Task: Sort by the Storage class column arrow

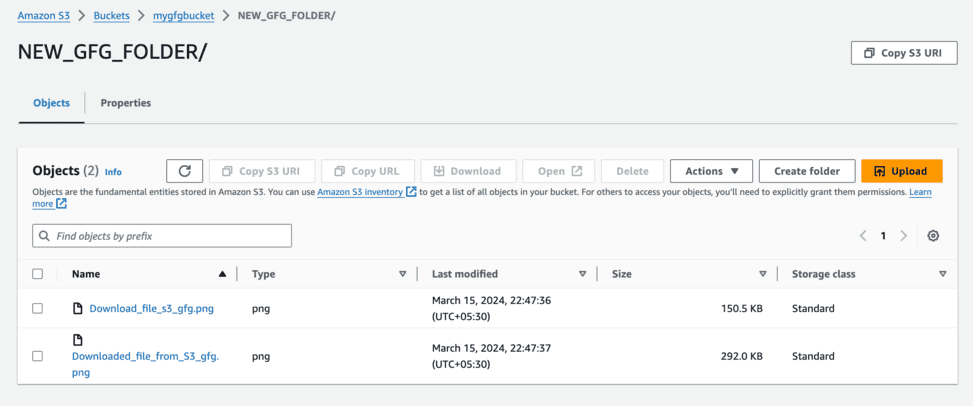Action: 943,274
